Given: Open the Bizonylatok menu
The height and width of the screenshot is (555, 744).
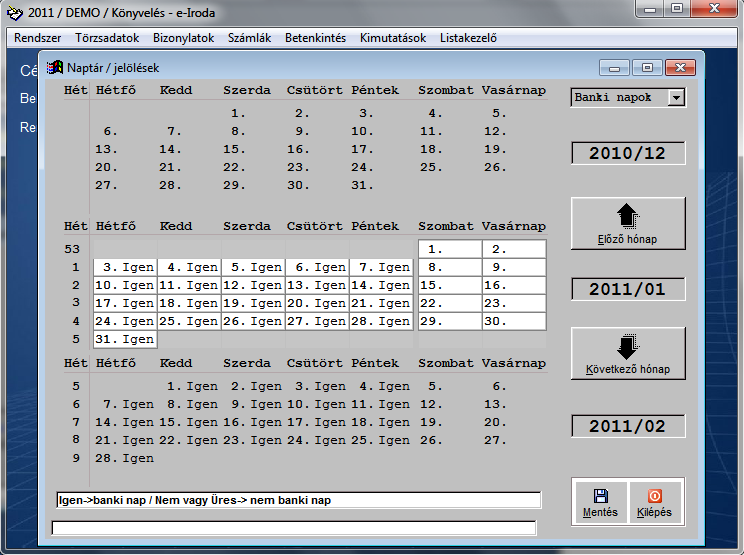Looking at the screenshot, I should (x=183, y=38).
